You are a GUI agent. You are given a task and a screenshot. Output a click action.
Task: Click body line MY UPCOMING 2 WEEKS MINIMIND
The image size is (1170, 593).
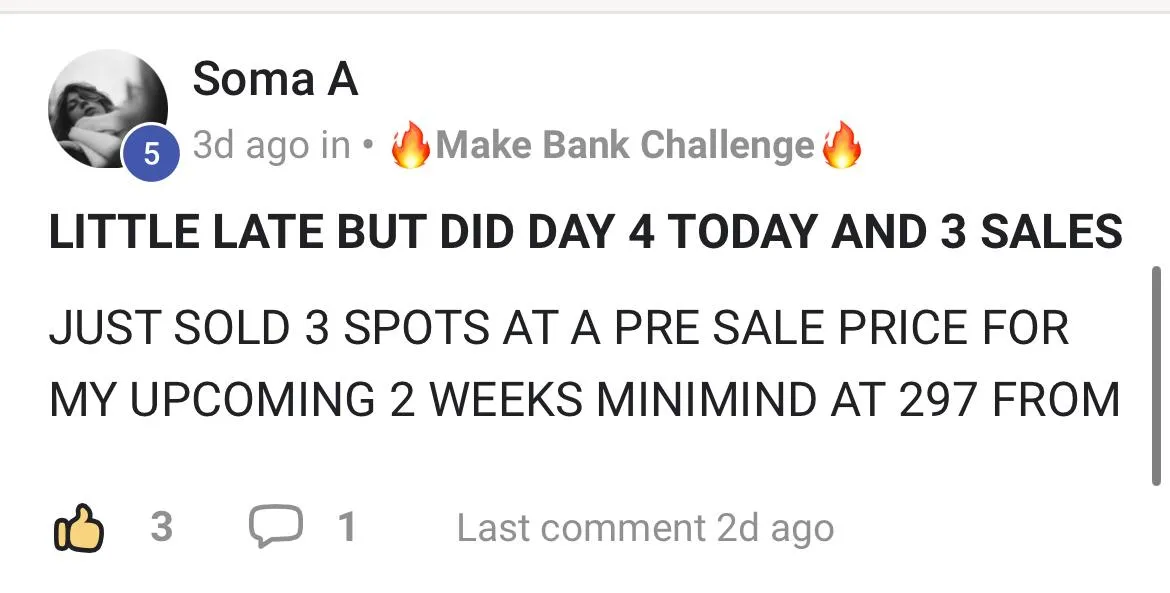(x=585, y=400)
